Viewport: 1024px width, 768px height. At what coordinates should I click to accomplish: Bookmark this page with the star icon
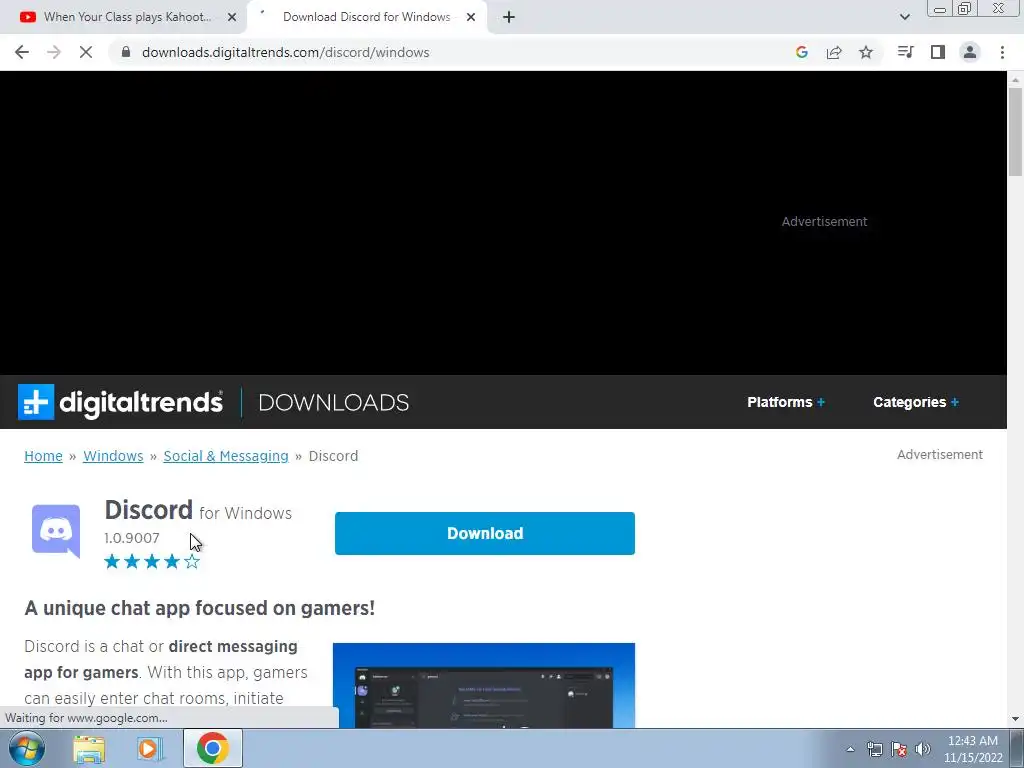[866, 52]
